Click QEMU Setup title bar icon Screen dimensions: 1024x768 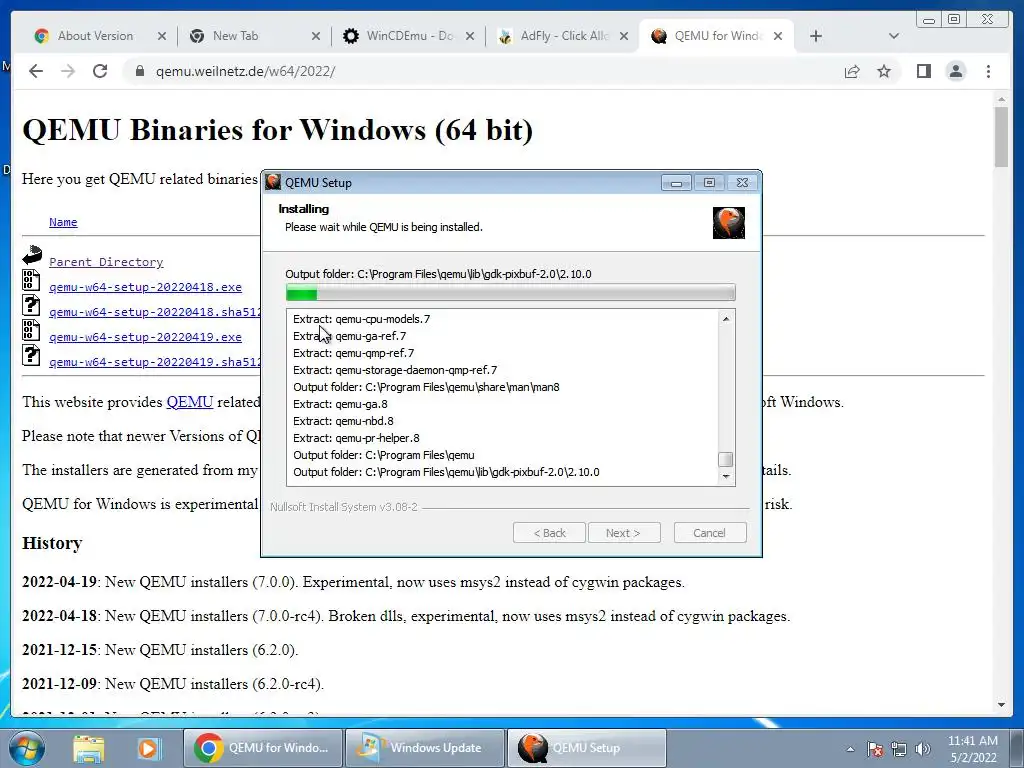[x=273, y=182]
